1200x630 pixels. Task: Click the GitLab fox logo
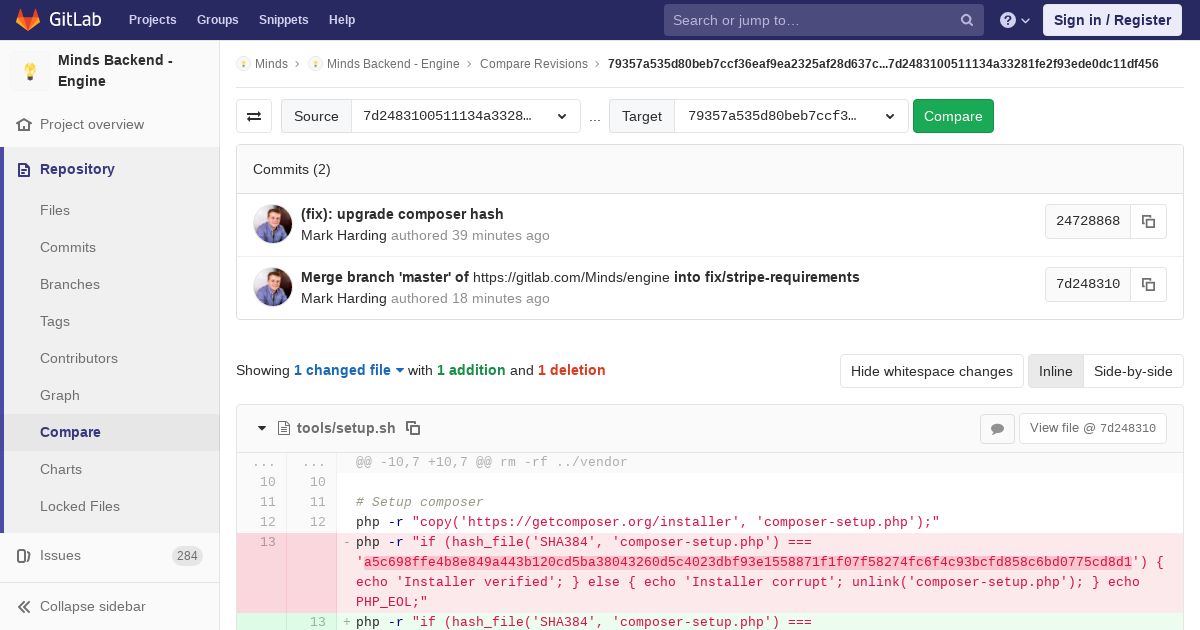pos(28,20)
